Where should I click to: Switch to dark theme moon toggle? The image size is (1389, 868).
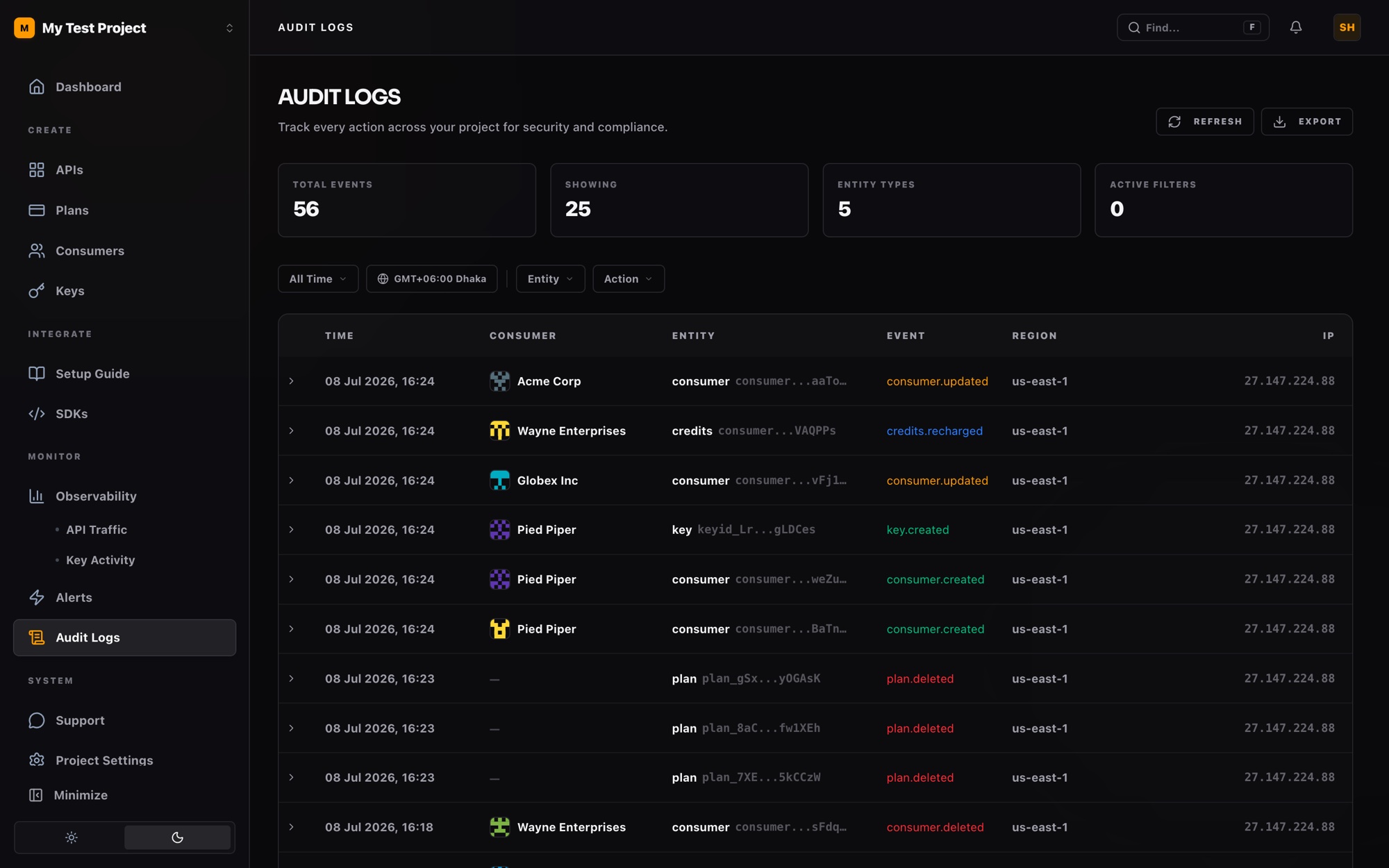177,837
